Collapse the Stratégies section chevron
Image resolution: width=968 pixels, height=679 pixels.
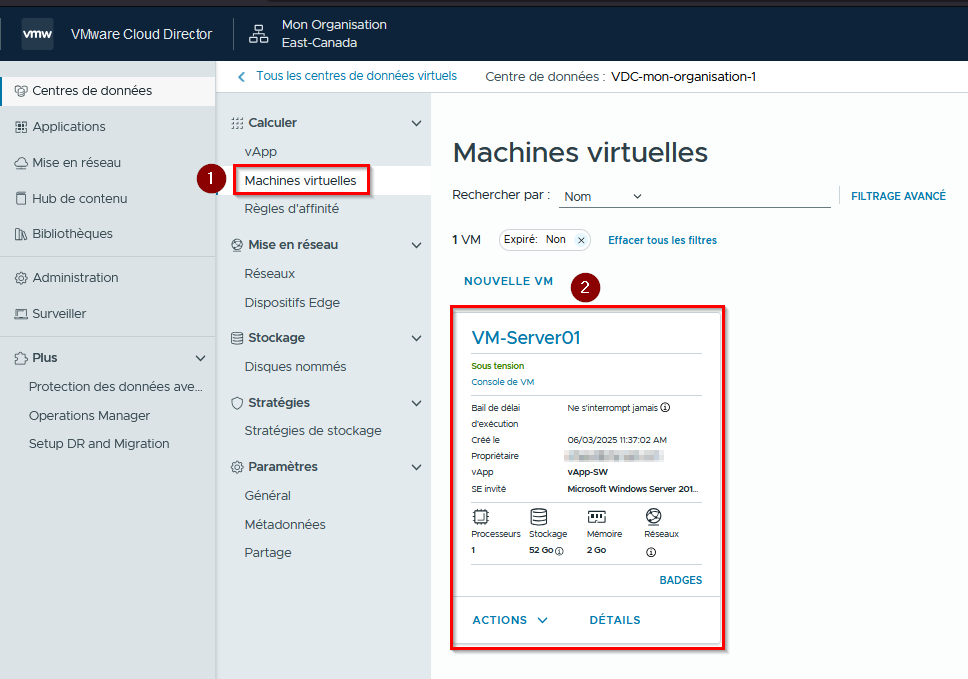(417, 403)
